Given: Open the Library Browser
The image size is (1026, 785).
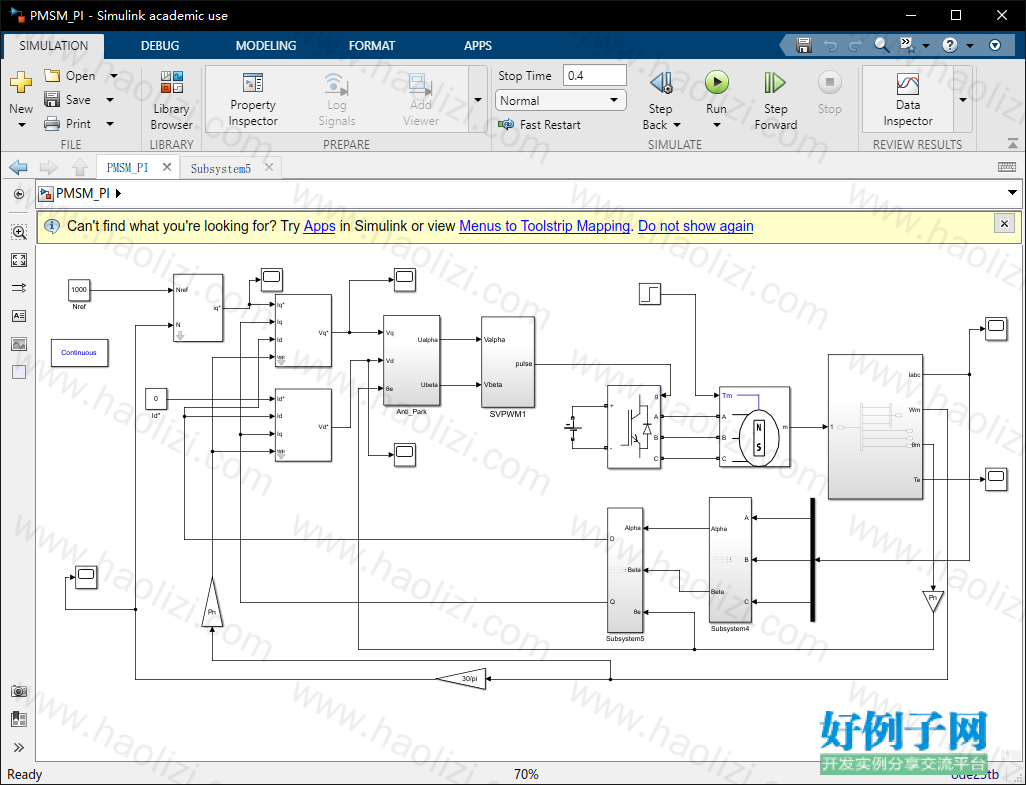Looking at the screenshot, I should point(171,99).
